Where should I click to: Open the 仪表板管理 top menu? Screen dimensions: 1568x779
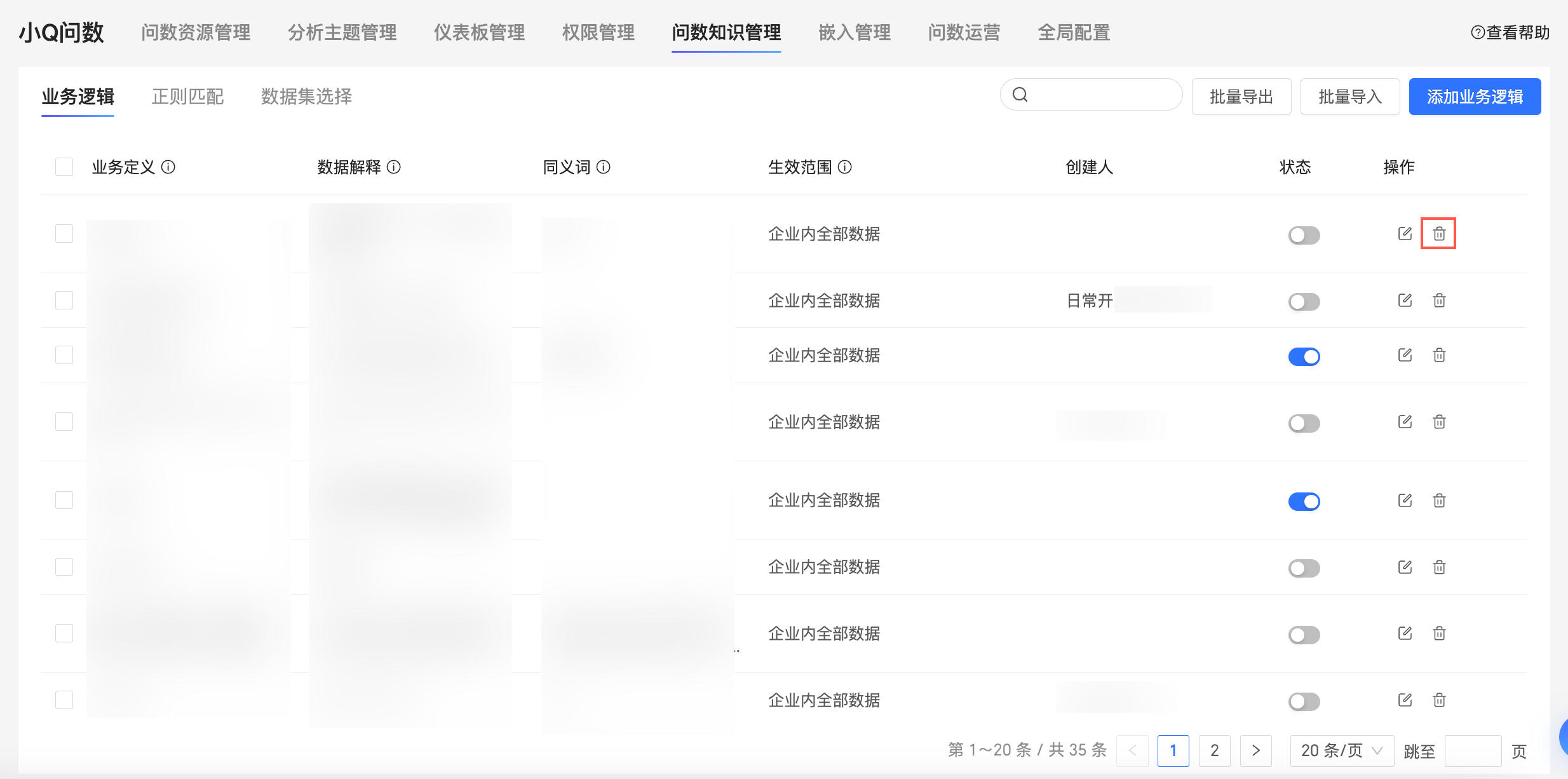[479, 32]
